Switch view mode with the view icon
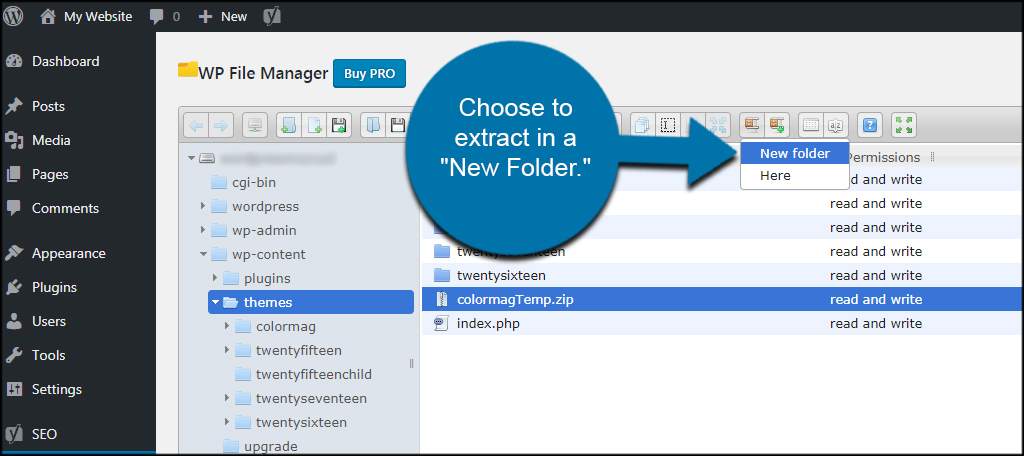 [x=810, y=125]
